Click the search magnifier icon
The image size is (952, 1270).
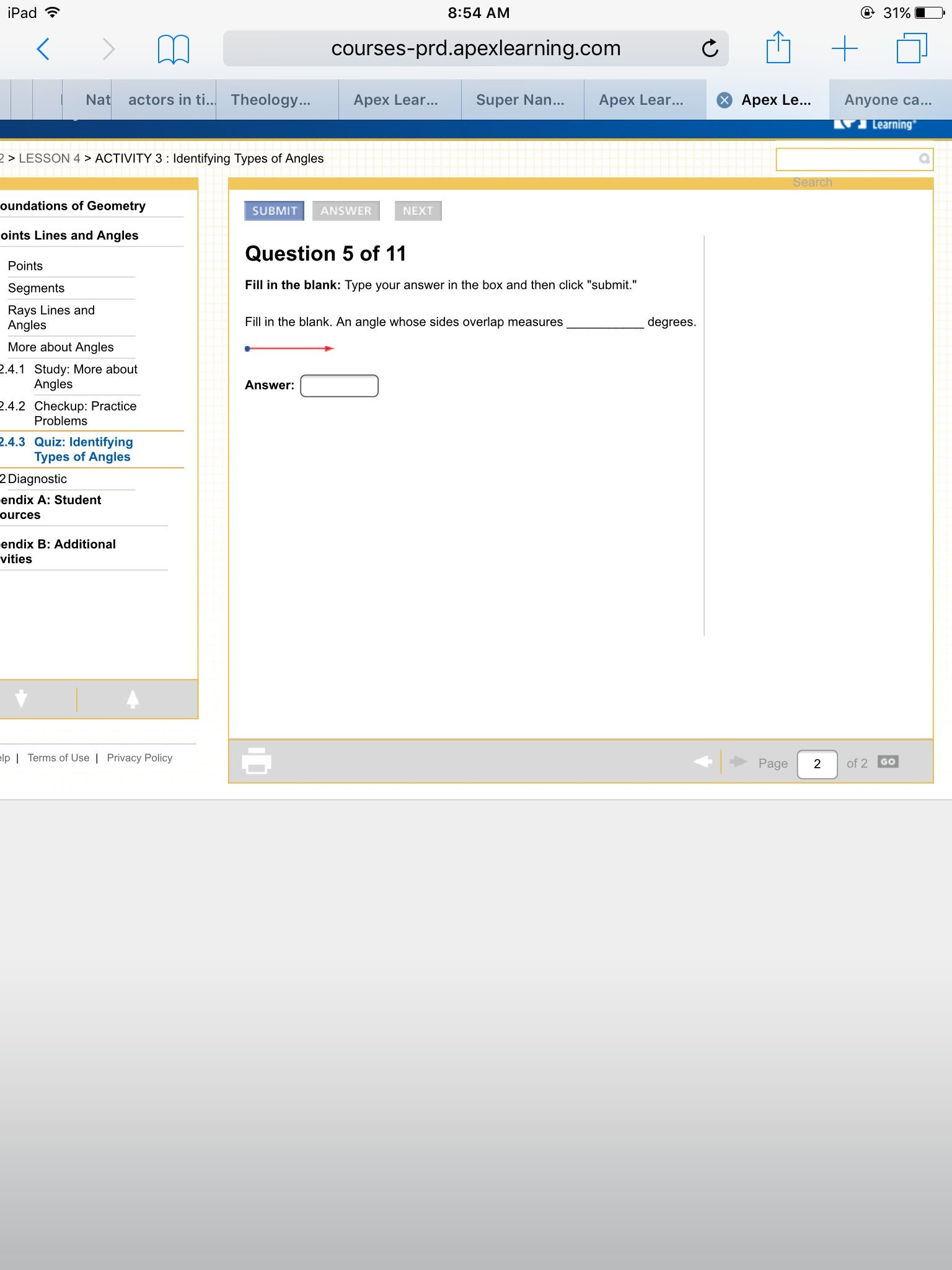coord(924,159)
